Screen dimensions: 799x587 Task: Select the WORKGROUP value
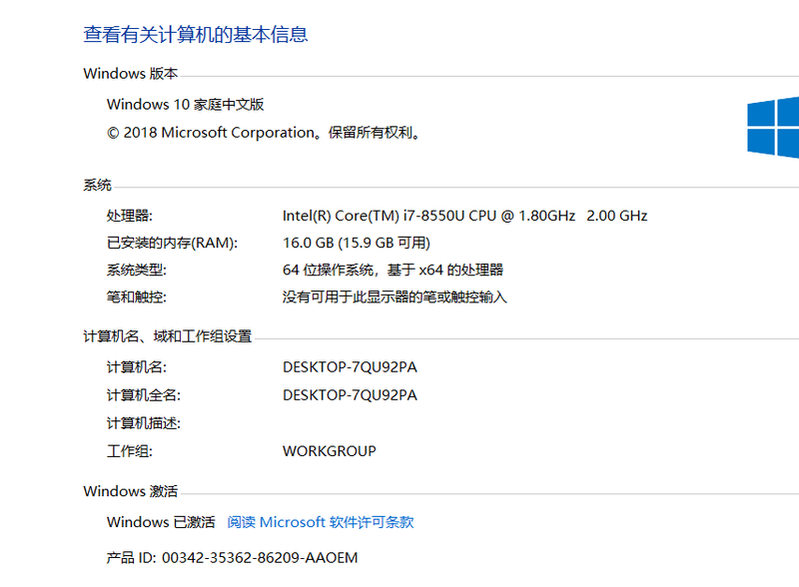pos(329,451)
